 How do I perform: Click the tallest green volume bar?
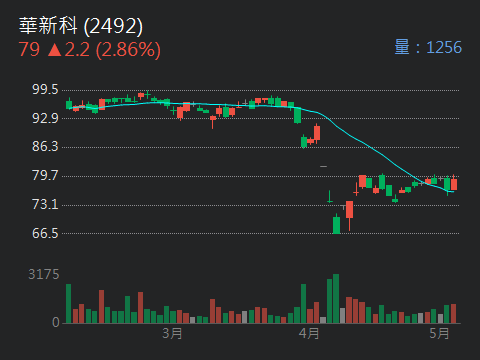[336, 299]
